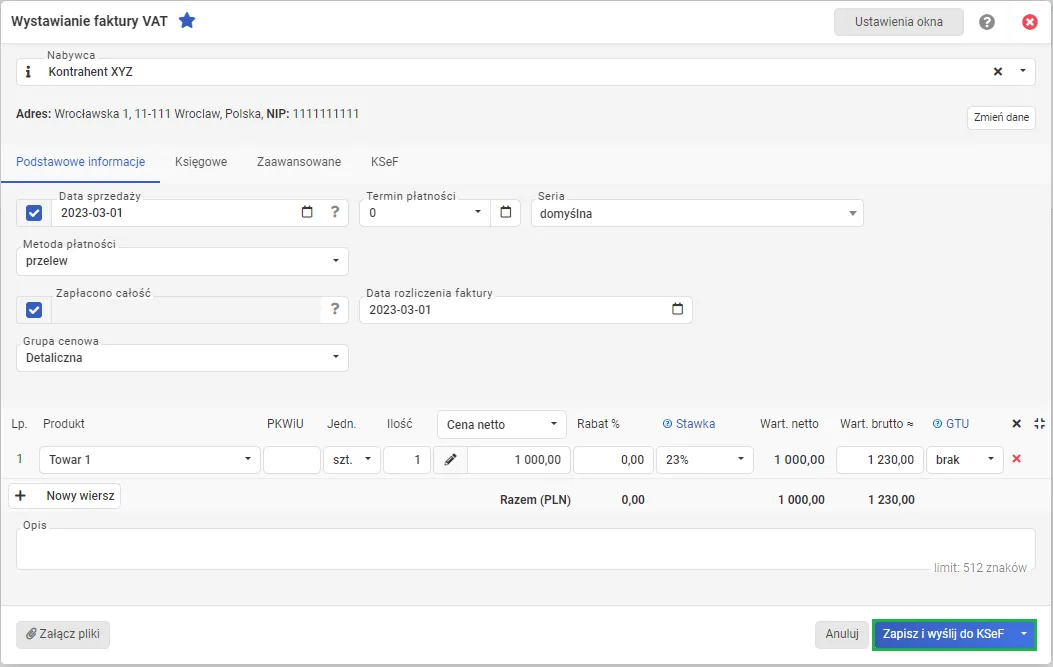Click the Nabywca info icon
1053x667 pixels.
(x=28, y=72)
